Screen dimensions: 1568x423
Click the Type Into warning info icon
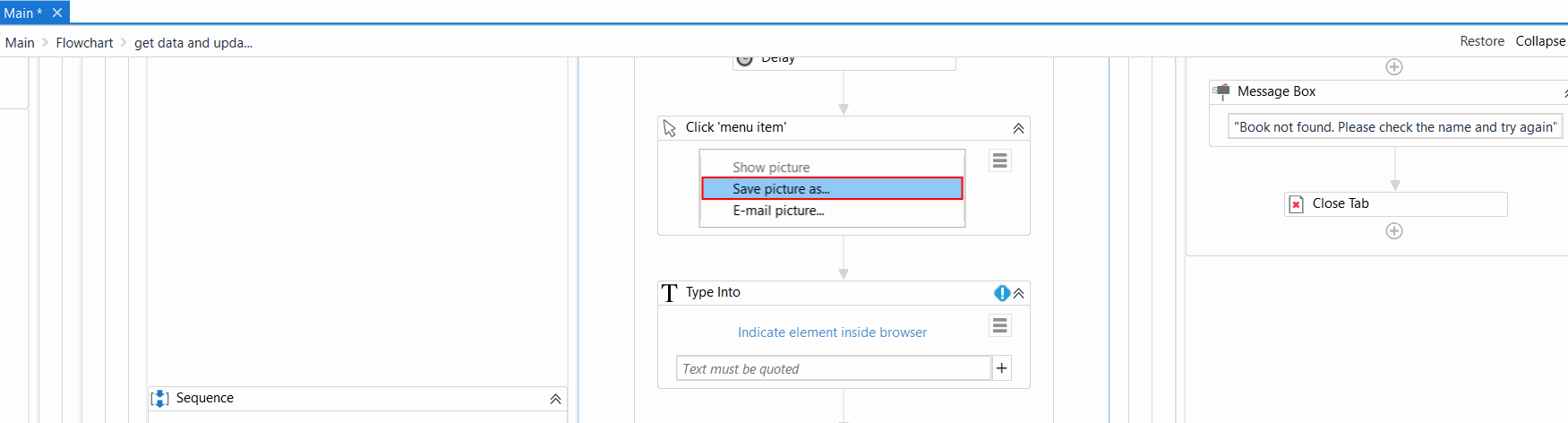pos(1001,293)
